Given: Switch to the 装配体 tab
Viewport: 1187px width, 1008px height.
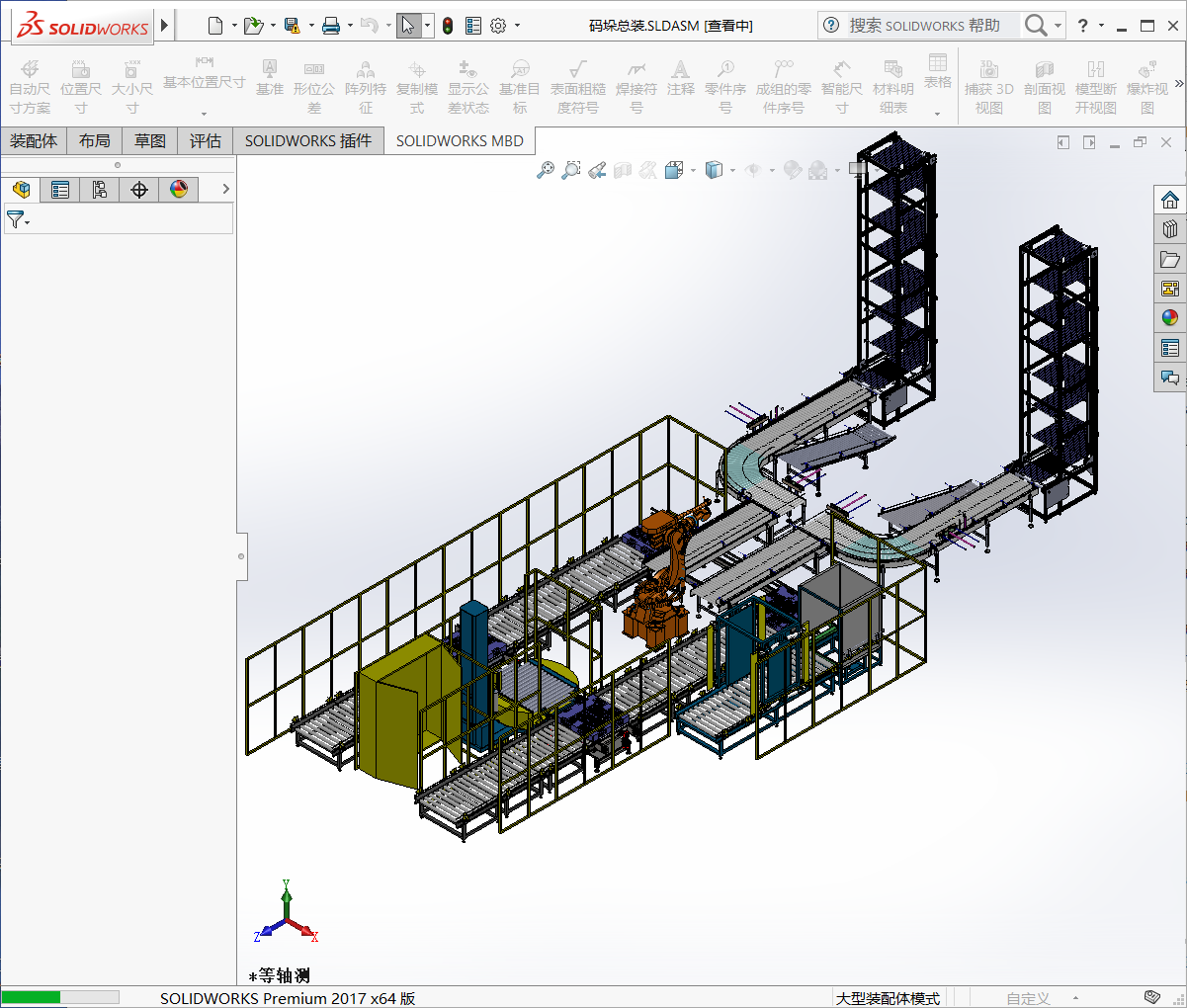Looking at the screenshot, I should pos(34,141).
